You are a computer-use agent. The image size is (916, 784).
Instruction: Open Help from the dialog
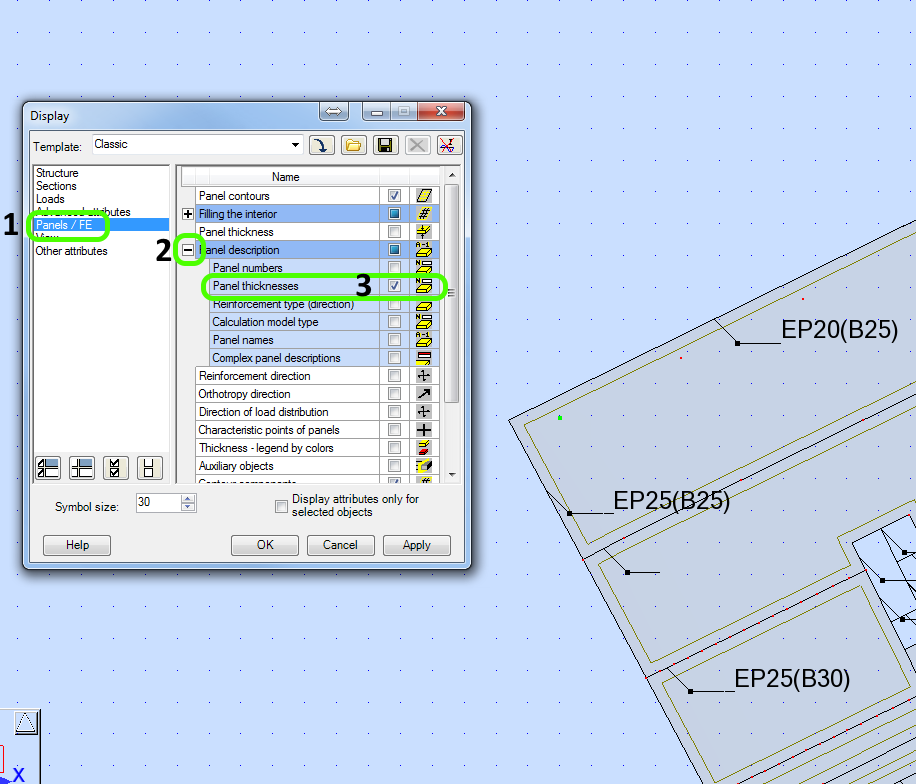[x=76, y=545]
